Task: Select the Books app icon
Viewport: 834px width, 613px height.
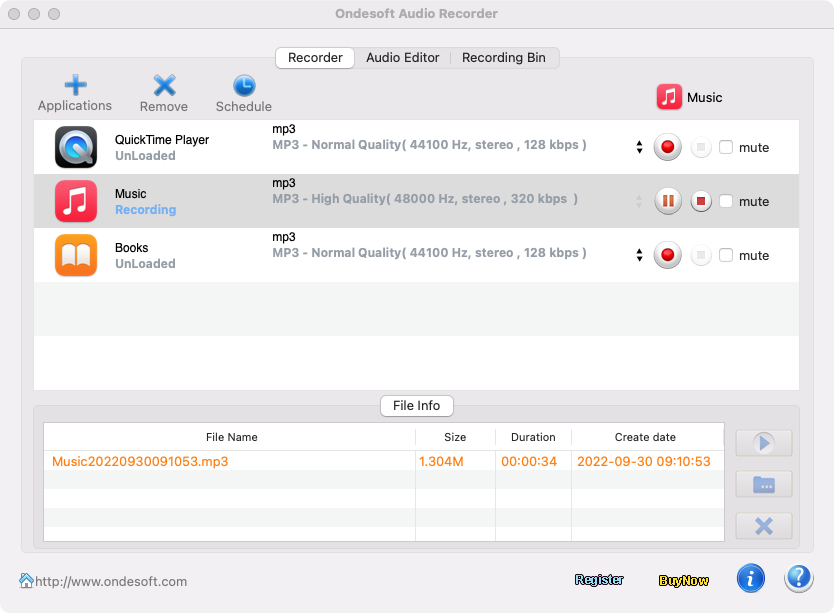Action: 76,255
